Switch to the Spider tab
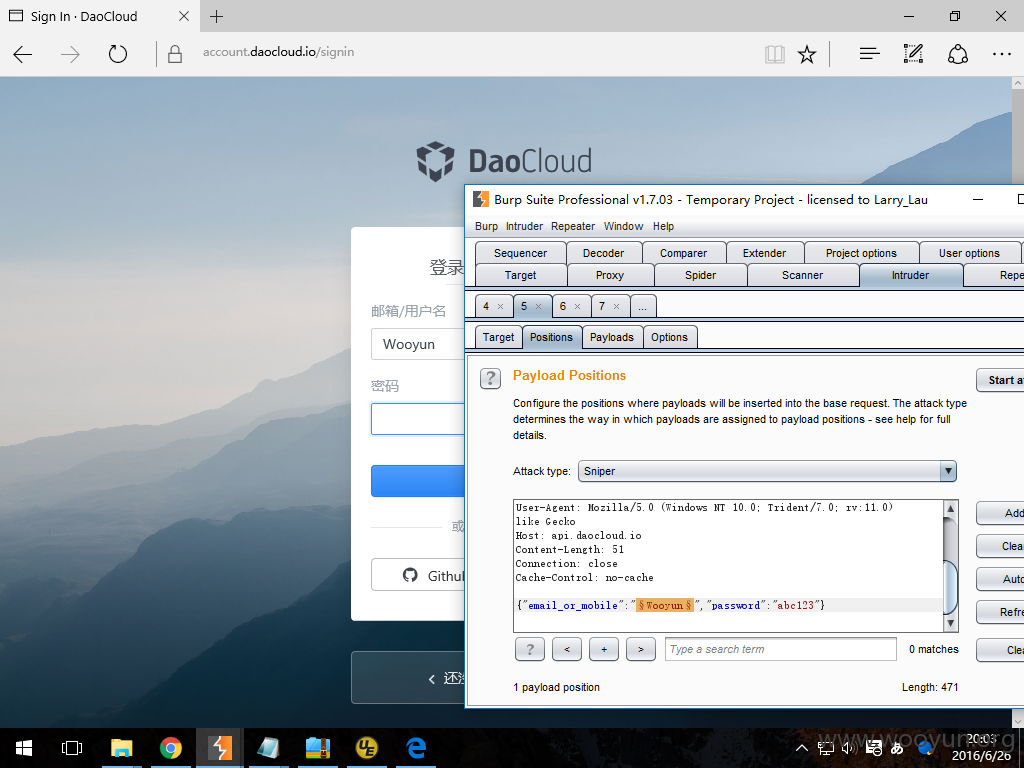Viewport: 1024px width, 768px height. click(x=700, y=276)
